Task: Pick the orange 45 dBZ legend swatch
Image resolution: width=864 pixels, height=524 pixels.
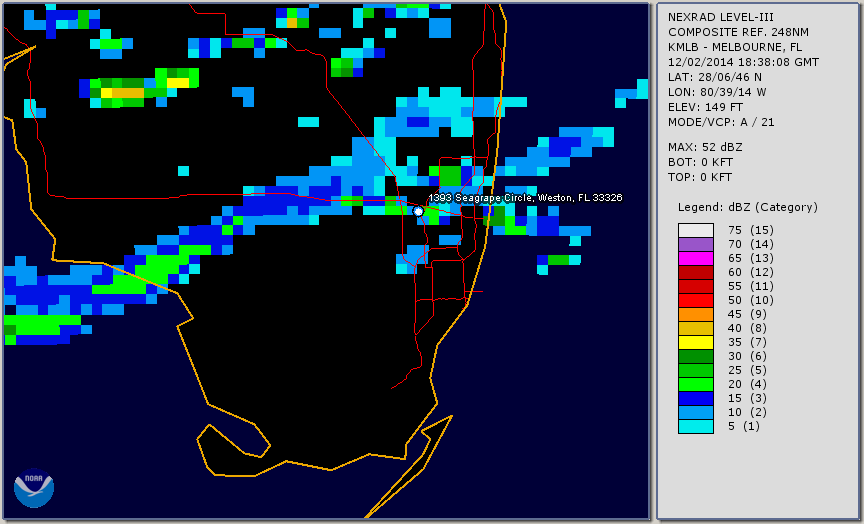Action: click(x=696, y=315)
